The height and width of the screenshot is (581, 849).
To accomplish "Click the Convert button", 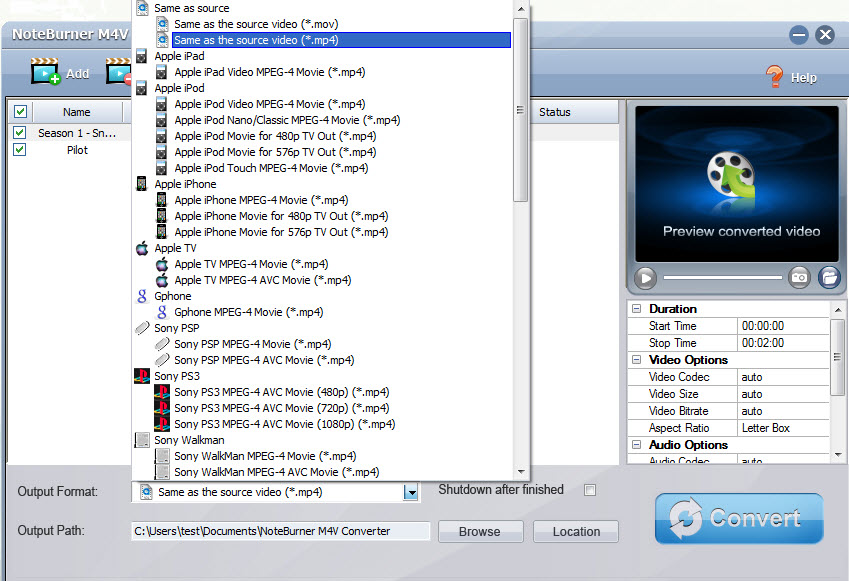I will [x=739, y=518].
